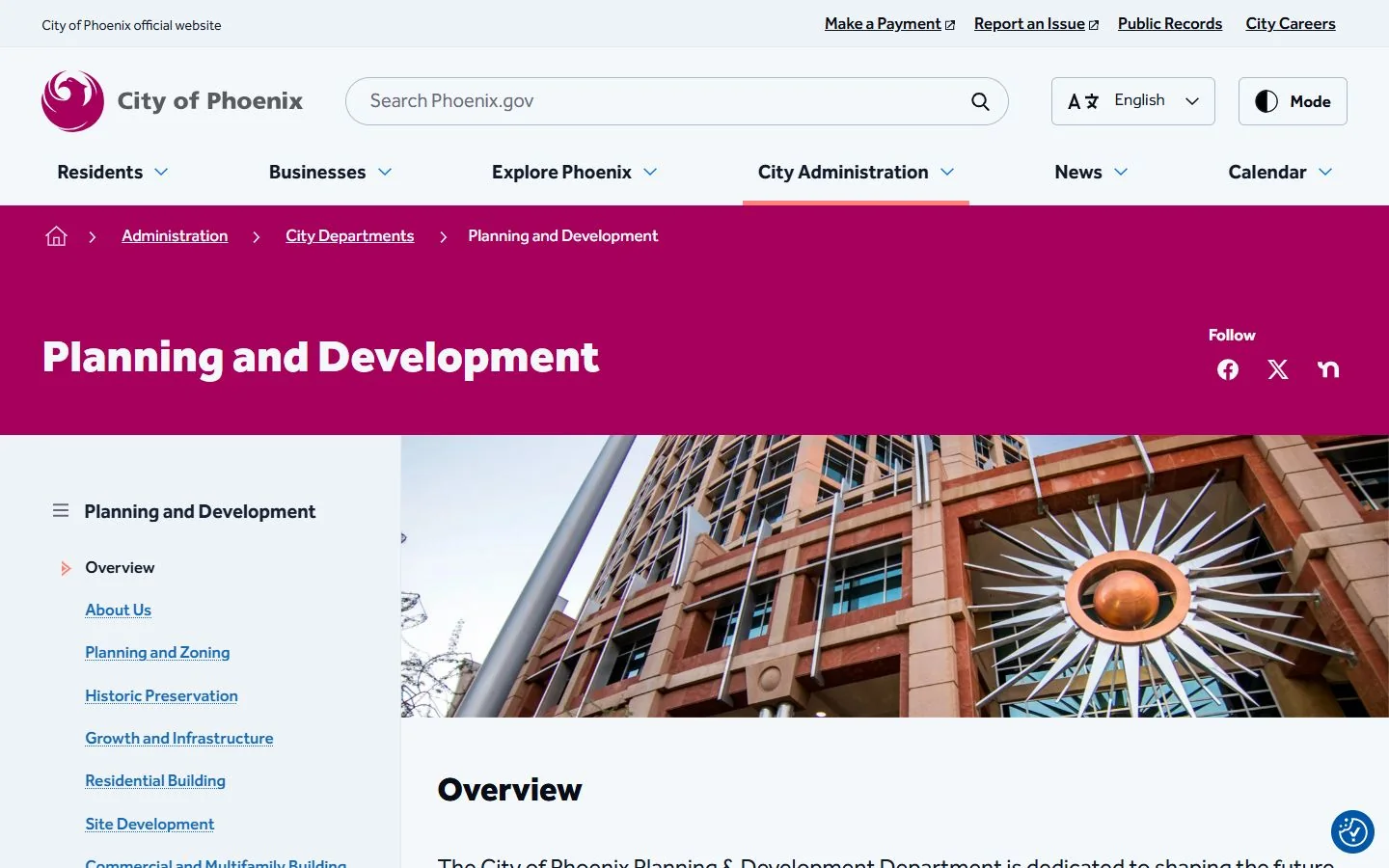Open the X (Twitter) follow icon
The height and width of the screenshot is (868, 1389).
point(1278,369)
